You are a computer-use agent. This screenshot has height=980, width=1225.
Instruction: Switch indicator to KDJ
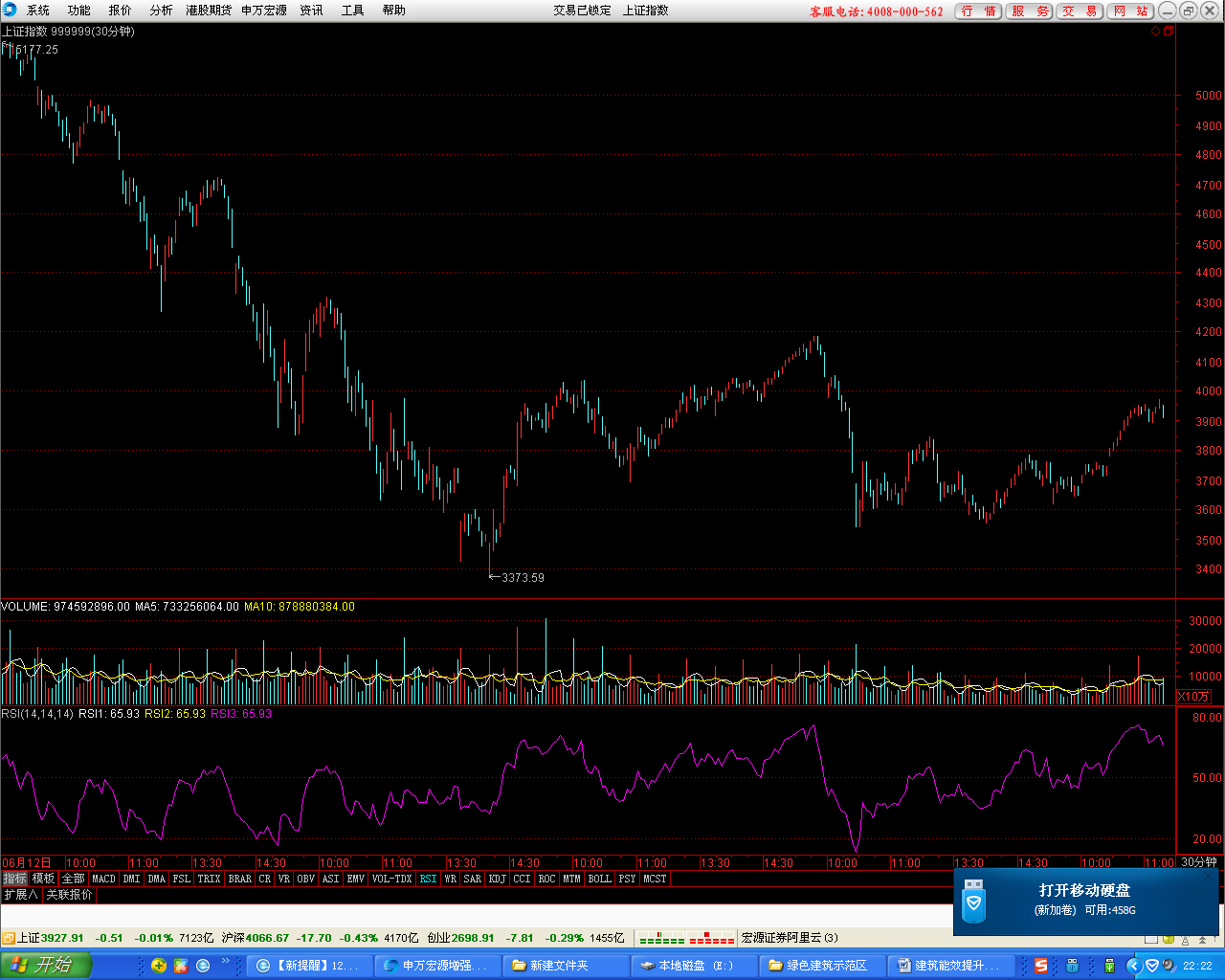pos(498,879)
